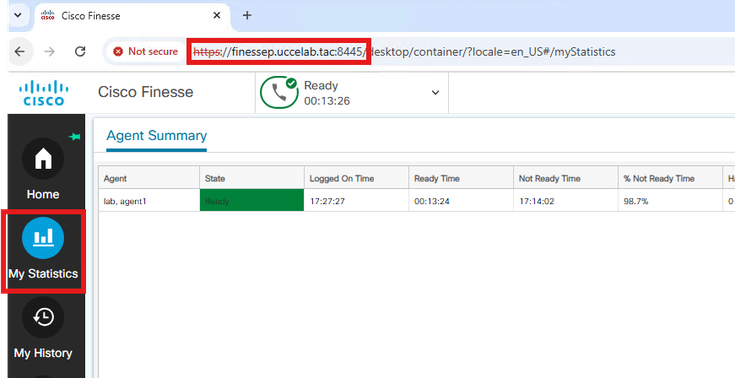Close the Cisco Finesse browser tab
The width and height of the screenshot is (735, 378).
(217, 15)
